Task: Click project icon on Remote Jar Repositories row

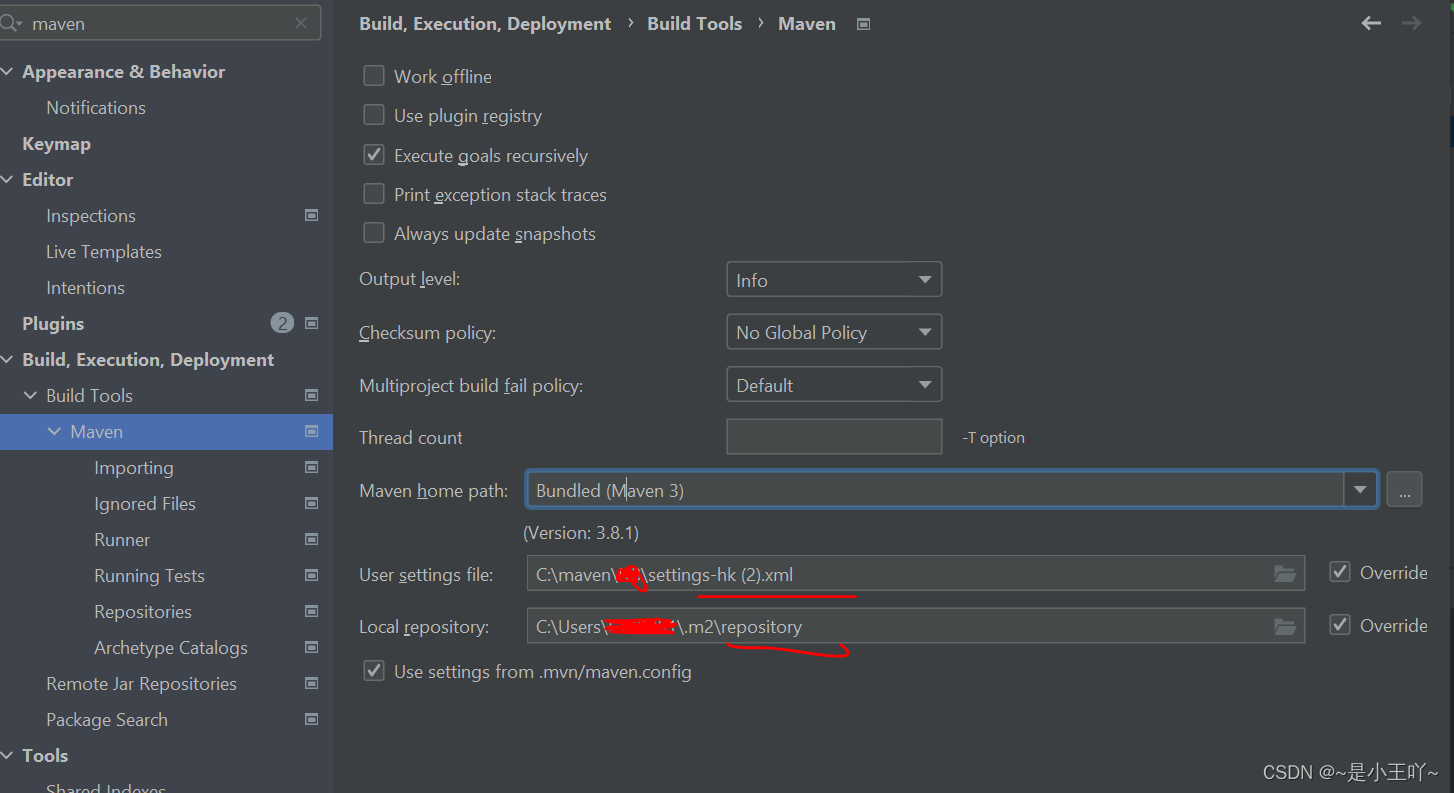Action: pos(311,683)
